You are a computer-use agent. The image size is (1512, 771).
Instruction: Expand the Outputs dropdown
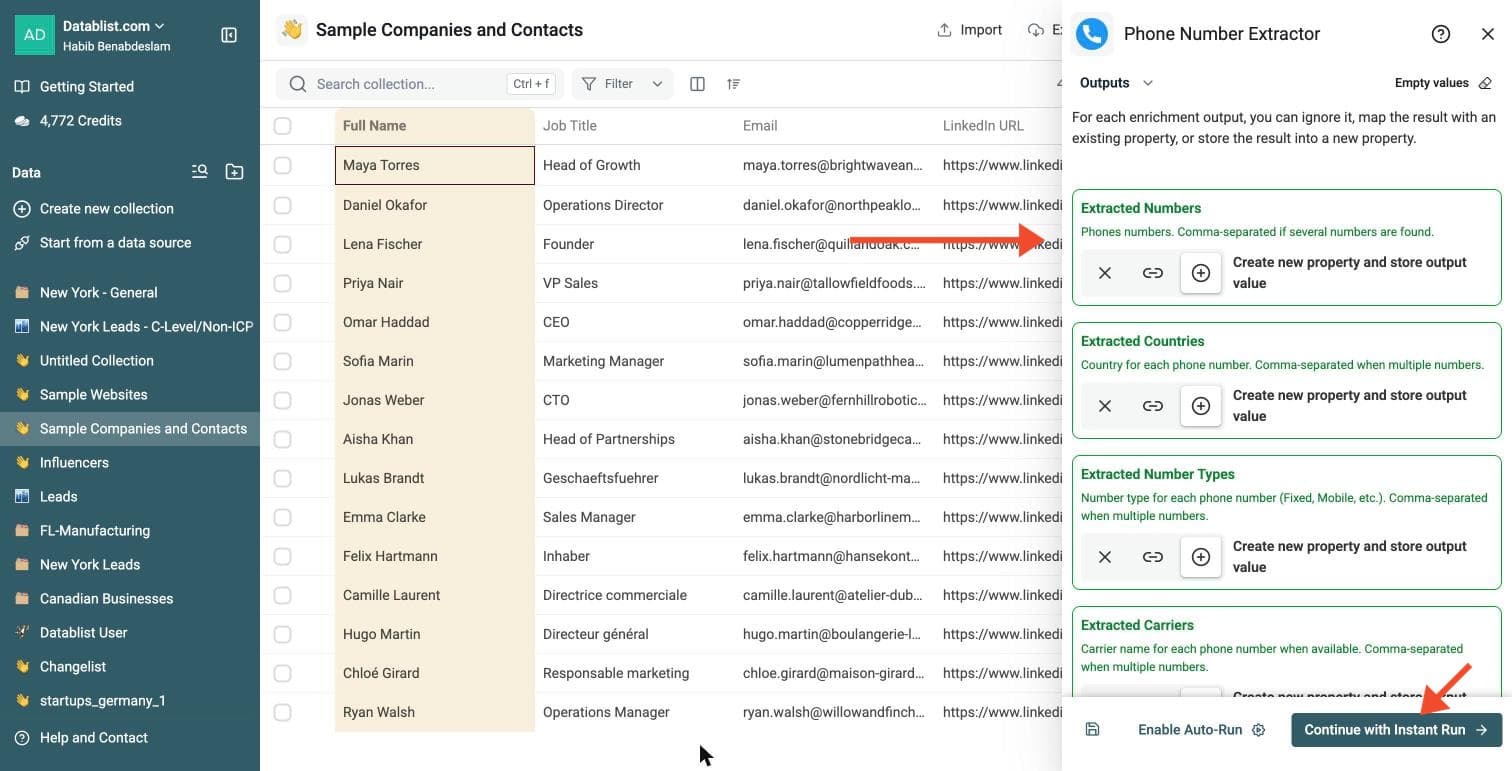pos(1116,83)
